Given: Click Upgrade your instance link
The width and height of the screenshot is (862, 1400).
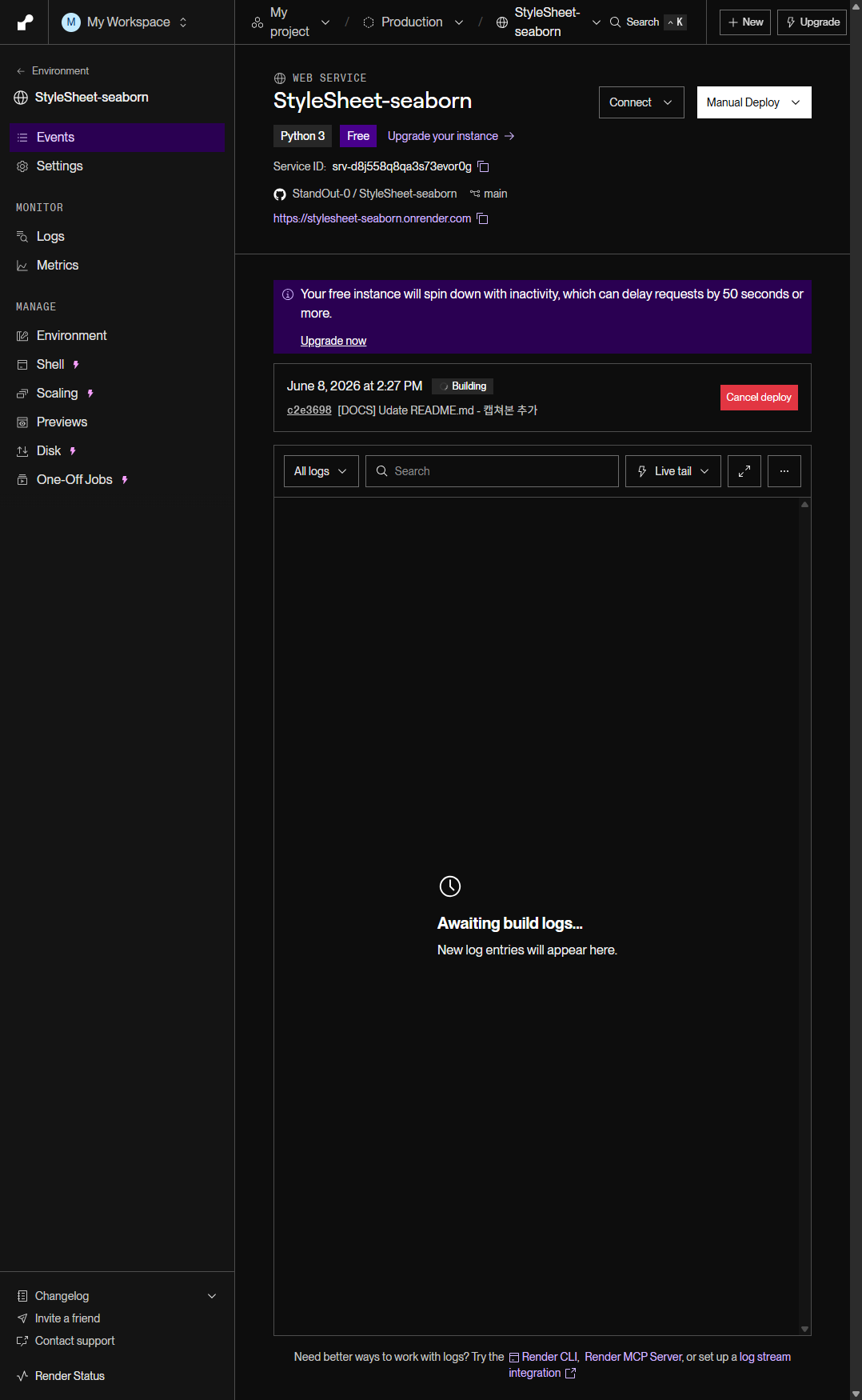Looking at the screenshot, I should 451,136.
